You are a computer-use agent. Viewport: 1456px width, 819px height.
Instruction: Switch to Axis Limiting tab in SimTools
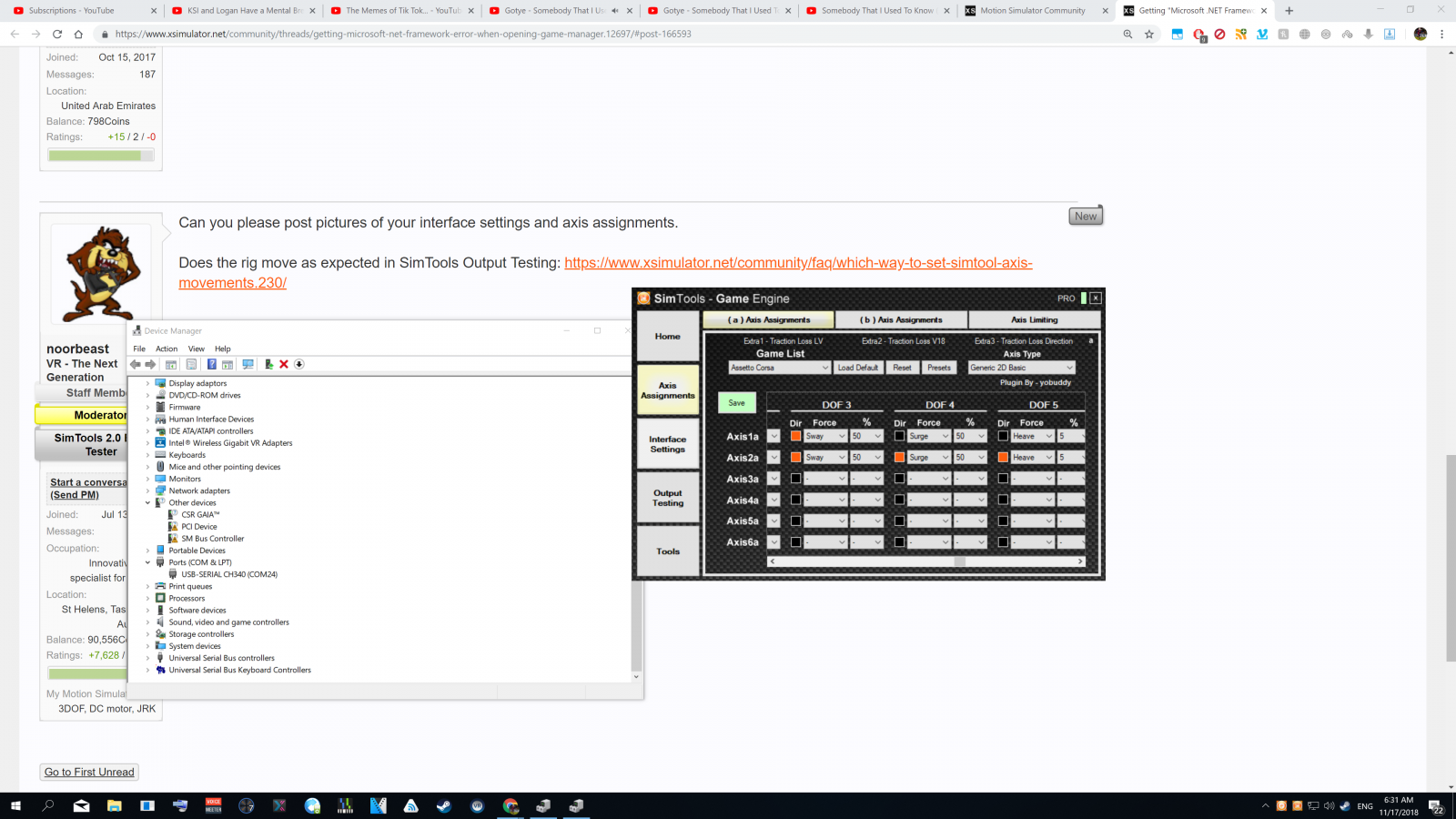pos(1035,319)
